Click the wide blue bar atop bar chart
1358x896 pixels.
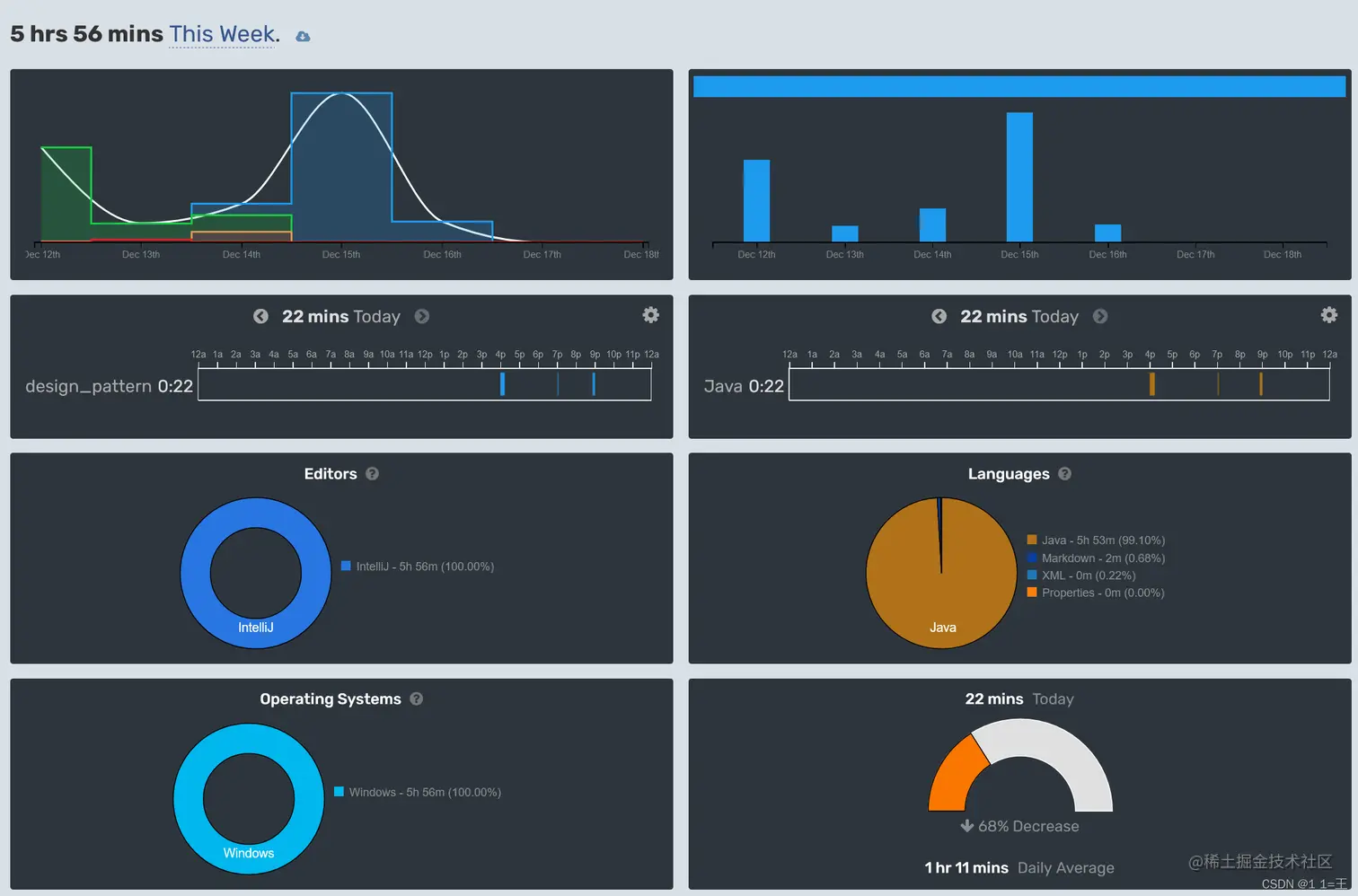(1019, 86)
